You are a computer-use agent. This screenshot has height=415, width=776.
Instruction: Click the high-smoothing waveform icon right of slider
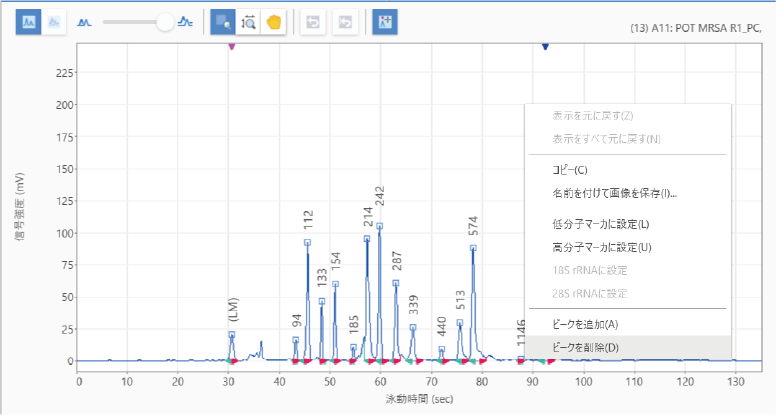[186, 22]
